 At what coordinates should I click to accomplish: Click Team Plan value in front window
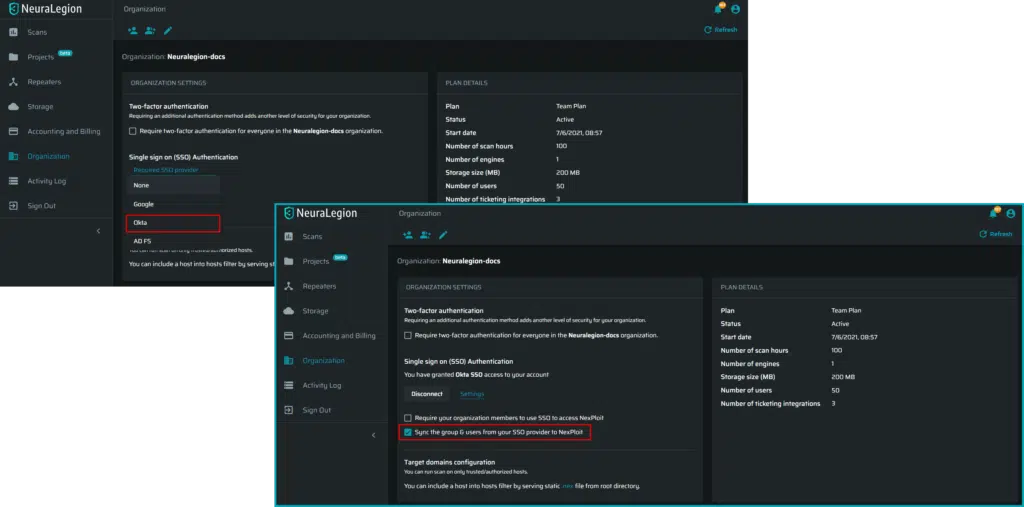coord(847,311)
